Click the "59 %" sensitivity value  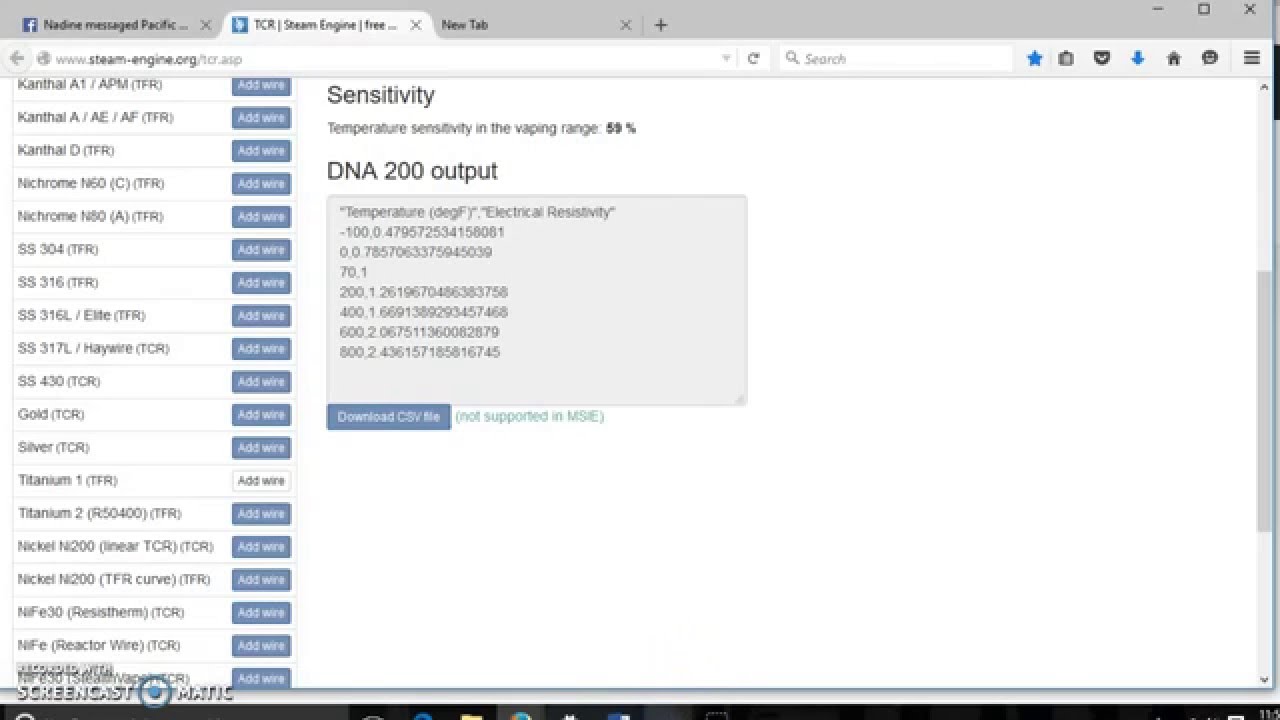[621, 128]
